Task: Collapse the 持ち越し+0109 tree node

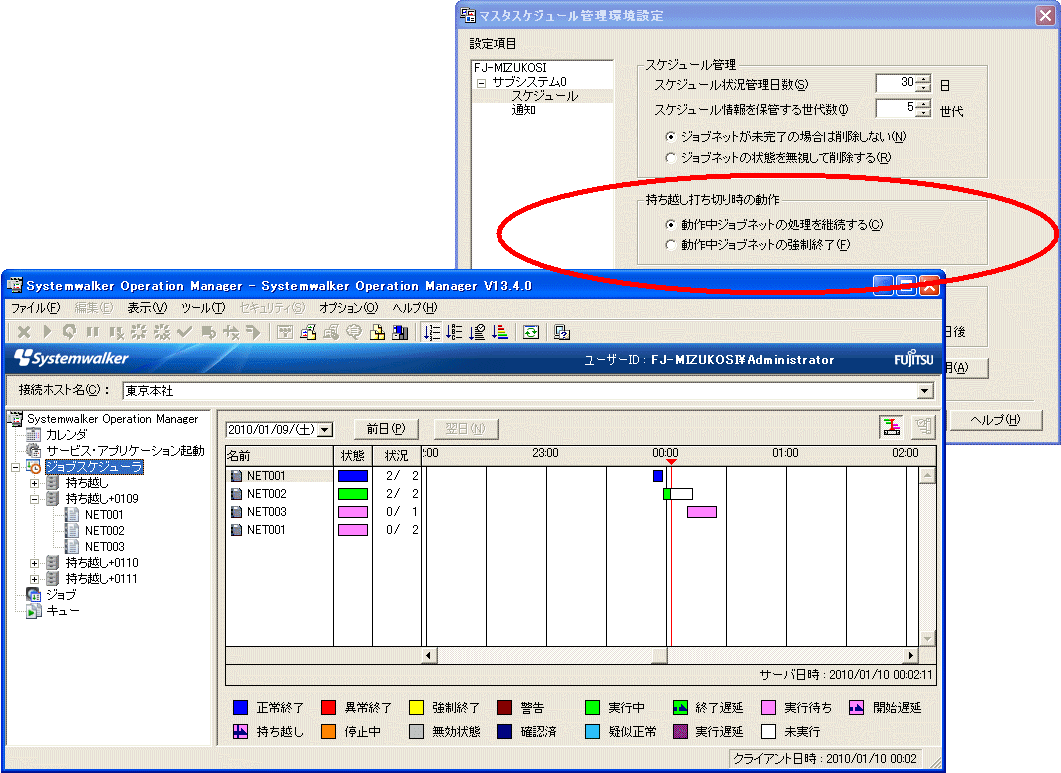Action: 35,499
